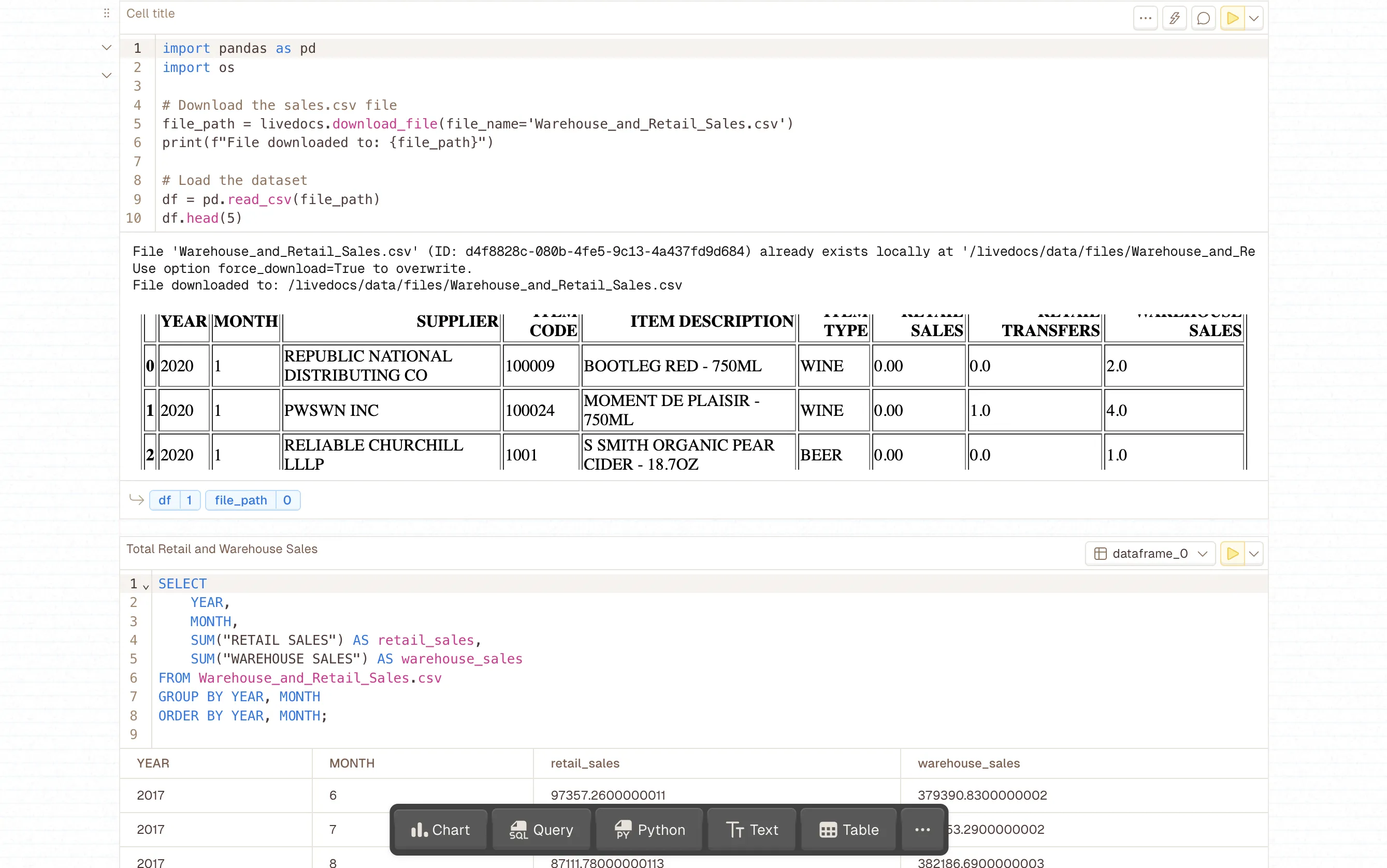Run the pandas import cell
The width and height of the screenshot is (1387, 868).
[x=1232, y=18]
